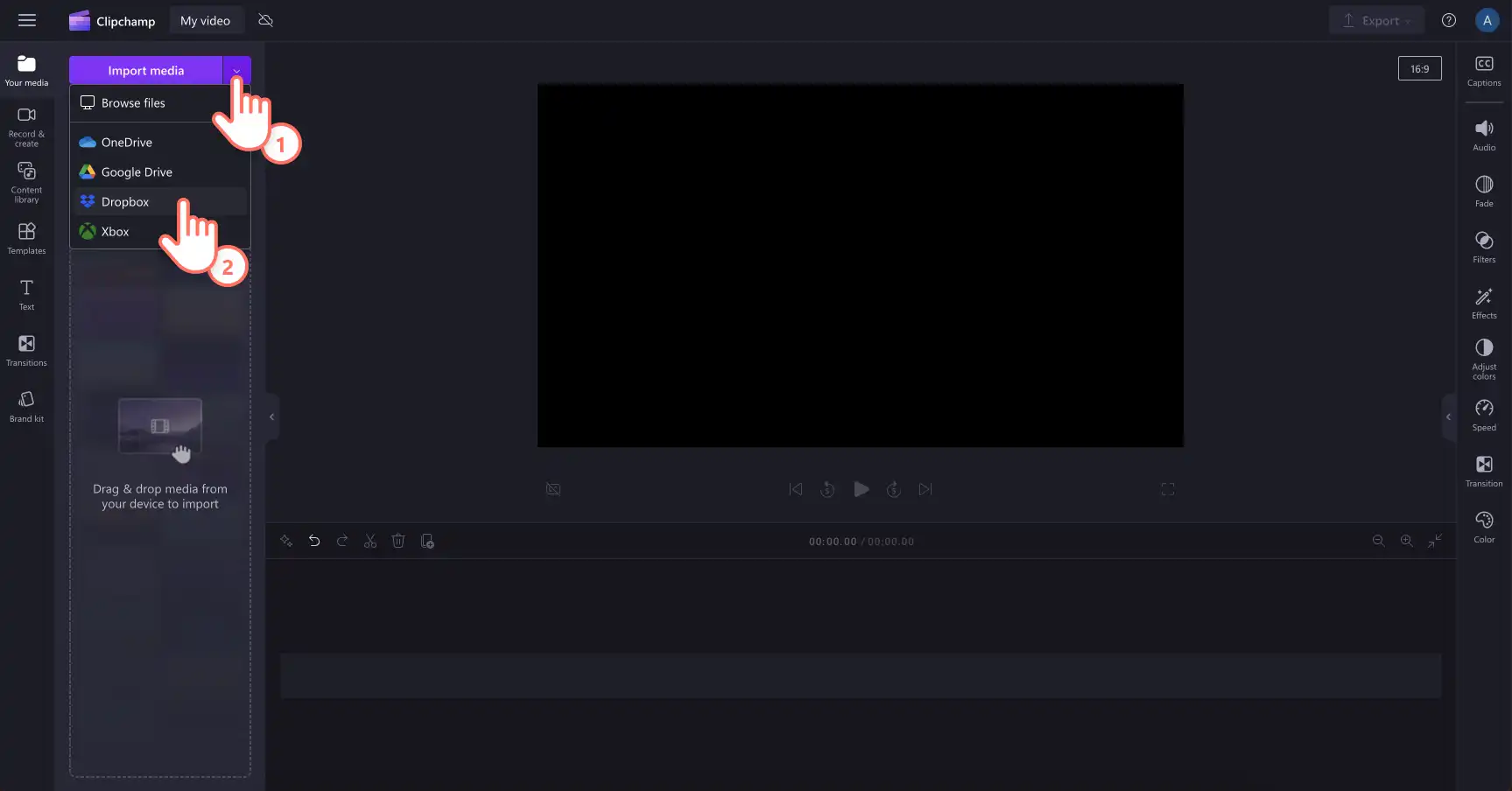Click the split scissors icon
Viewport: 1512px width, 791px height.
(370, 541)
